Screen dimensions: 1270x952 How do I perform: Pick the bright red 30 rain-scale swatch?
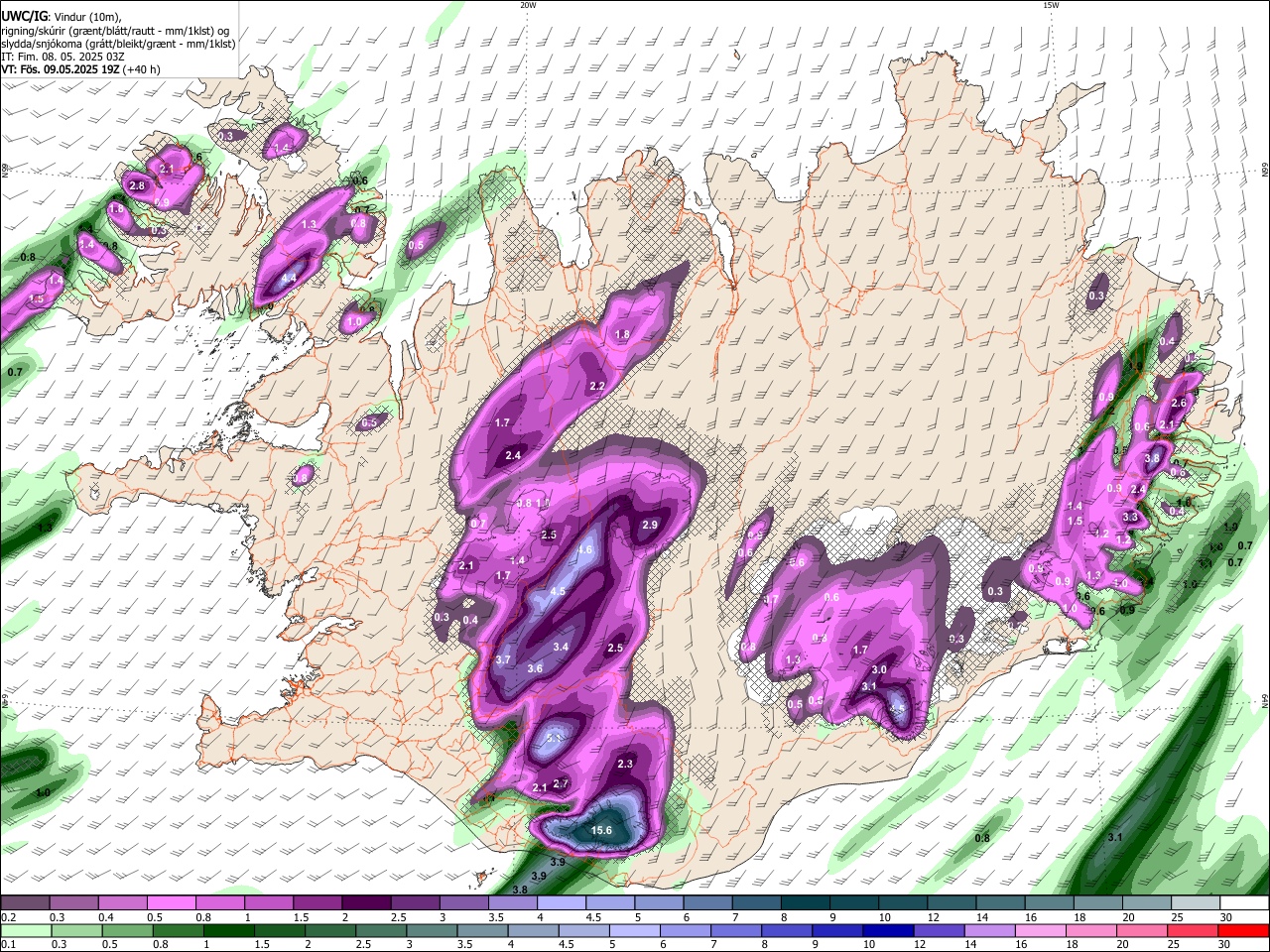click(1244, 931)
